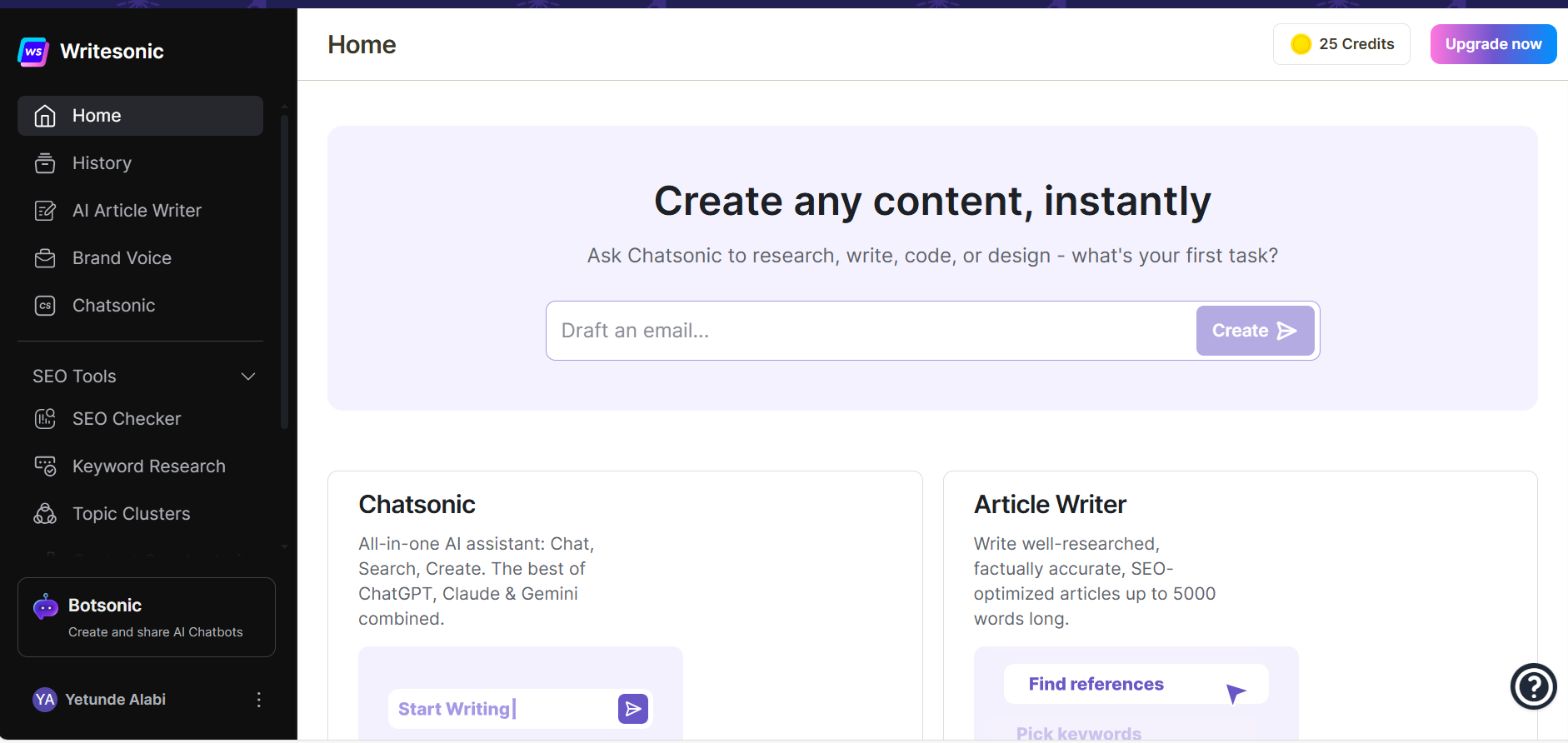Click the Home house icon in sidebar
The image size is (1568, 743).
click(45, 116)
